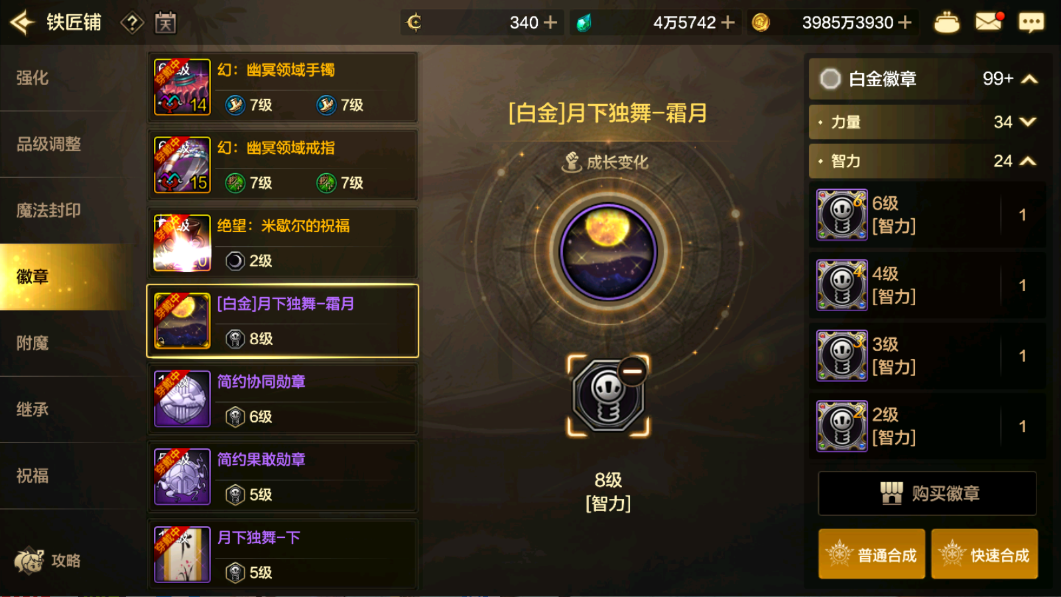1061x597 pixels.
Task: Tap the plus next to 4万5742 gems
Action: pyautogui.click(x=728, y=22)
